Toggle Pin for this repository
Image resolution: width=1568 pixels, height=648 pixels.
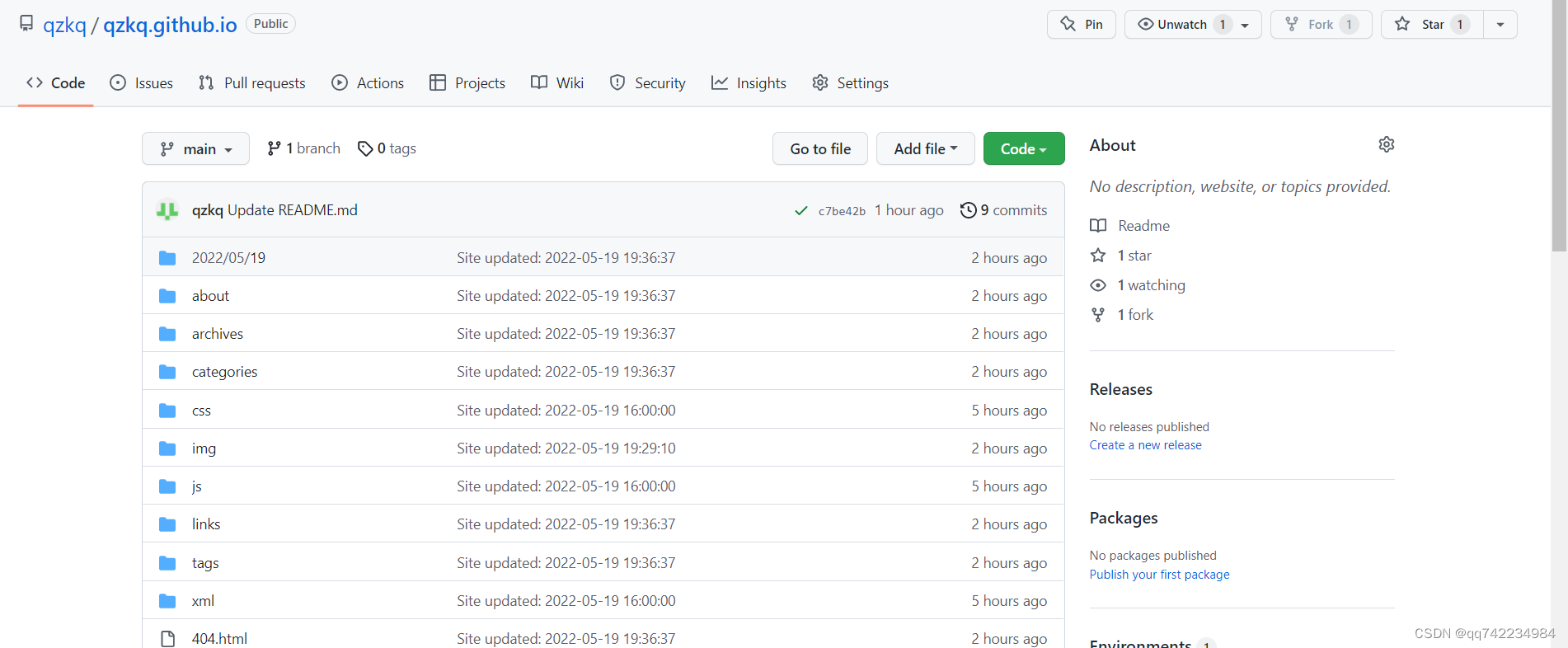pos(1081,25)
